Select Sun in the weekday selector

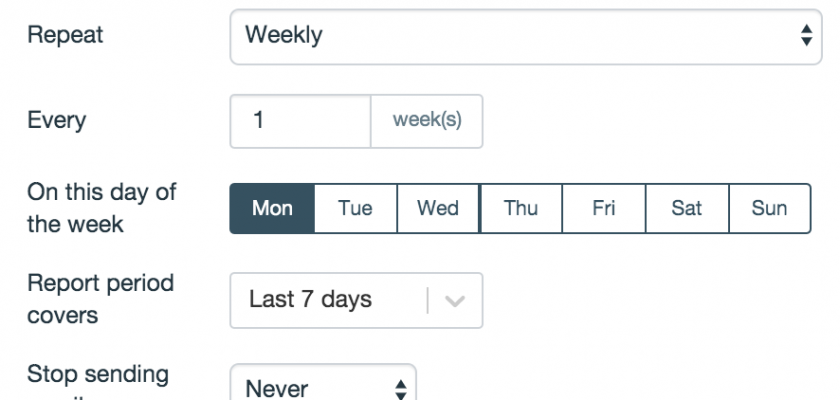[769, 208]
